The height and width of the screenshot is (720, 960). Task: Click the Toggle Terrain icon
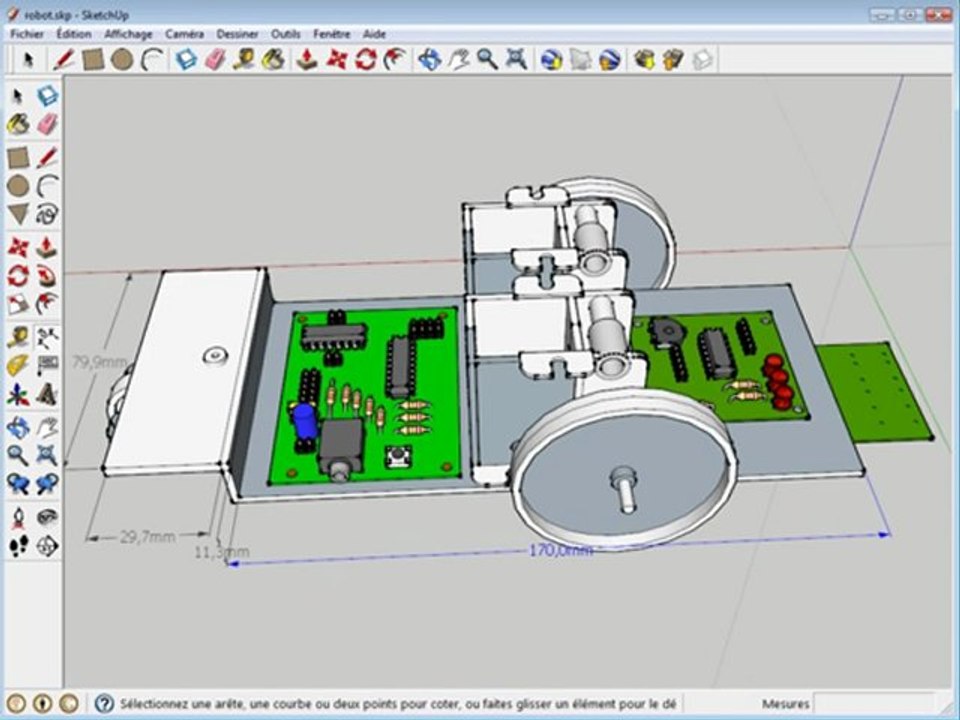[580, 60]
